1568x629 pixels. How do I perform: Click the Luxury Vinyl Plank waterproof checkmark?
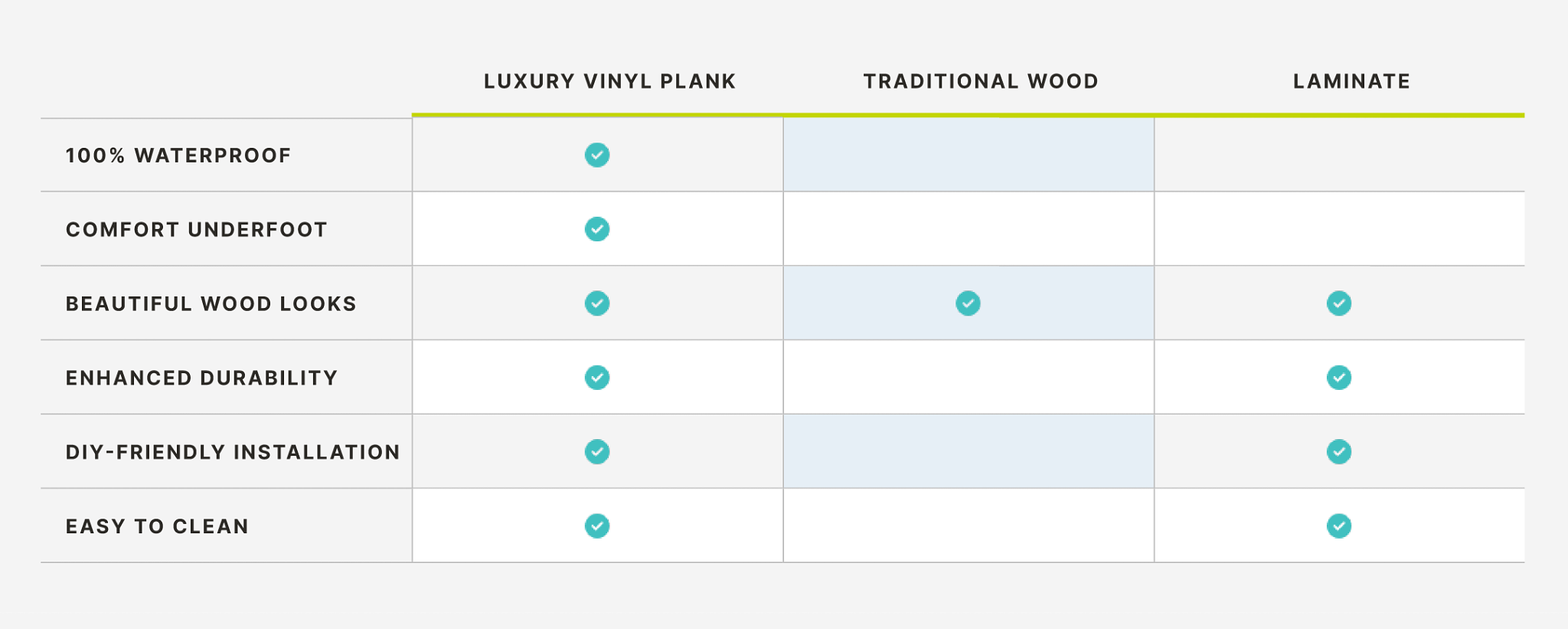pos(597,155)
